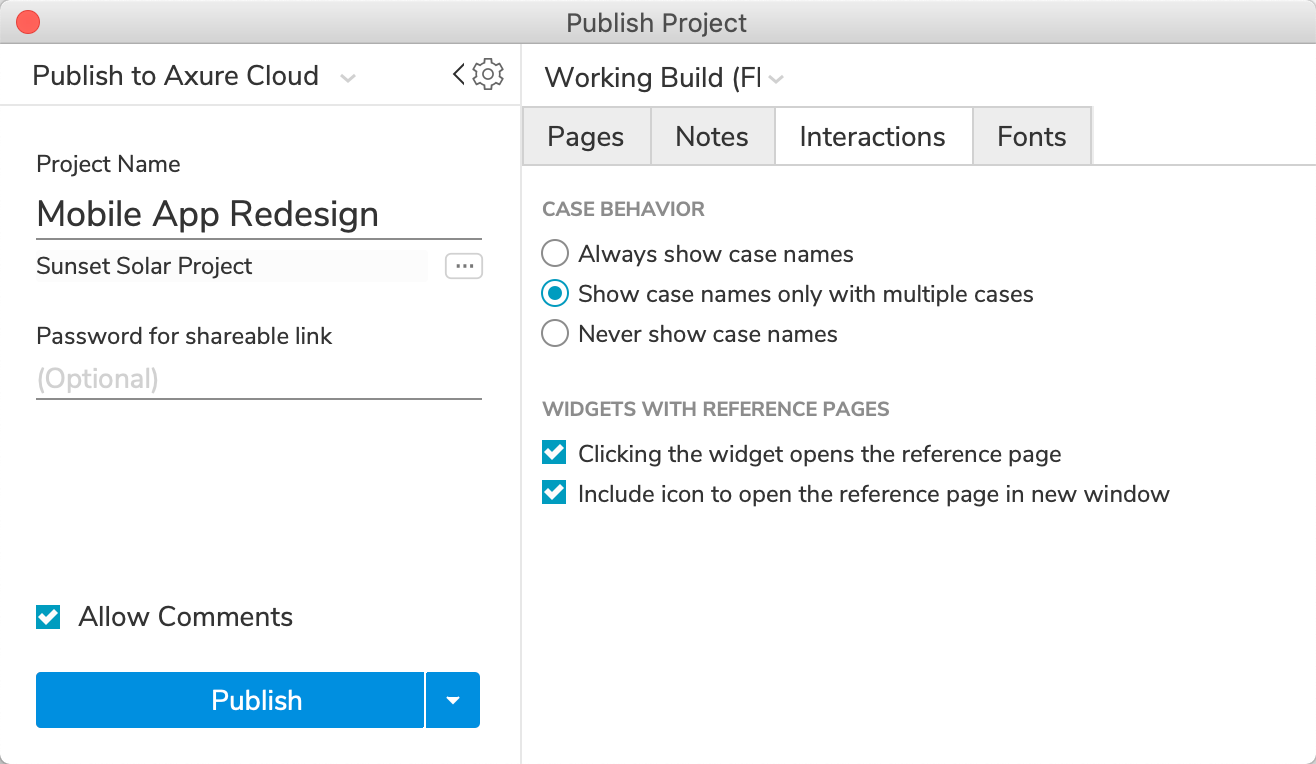Select the Interactions tab
The image size is (1316, 764).
[x=872, y=137]
